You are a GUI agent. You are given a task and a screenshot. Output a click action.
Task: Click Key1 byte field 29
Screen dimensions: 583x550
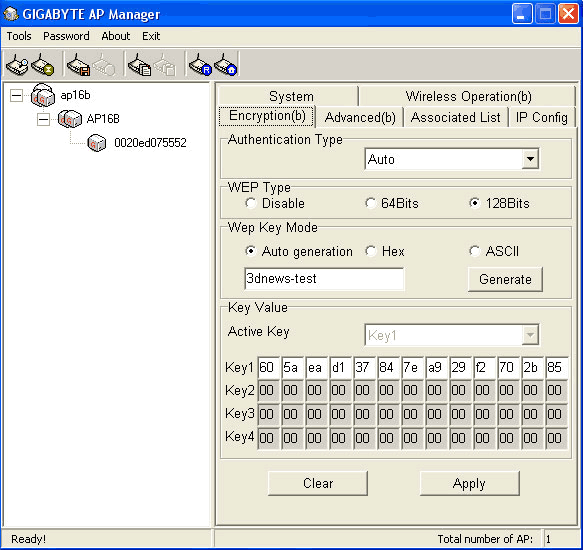[460, 368]
